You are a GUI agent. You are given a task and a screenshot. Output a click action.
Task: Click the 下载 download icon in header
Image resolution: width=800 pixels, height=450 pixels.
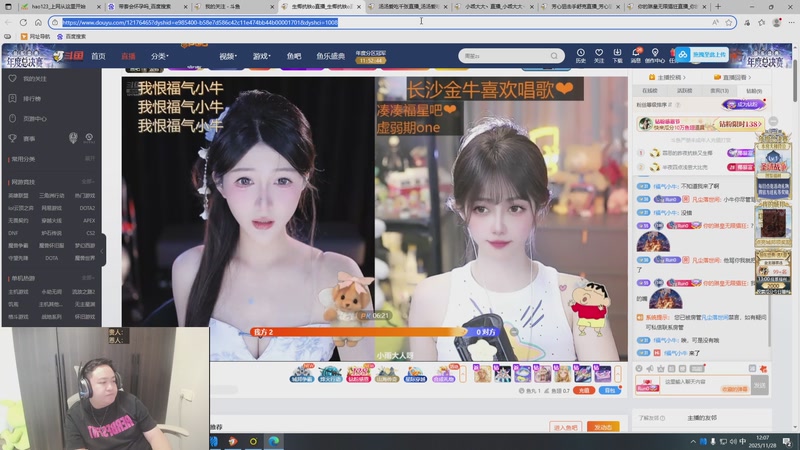[x=617, y=55]
